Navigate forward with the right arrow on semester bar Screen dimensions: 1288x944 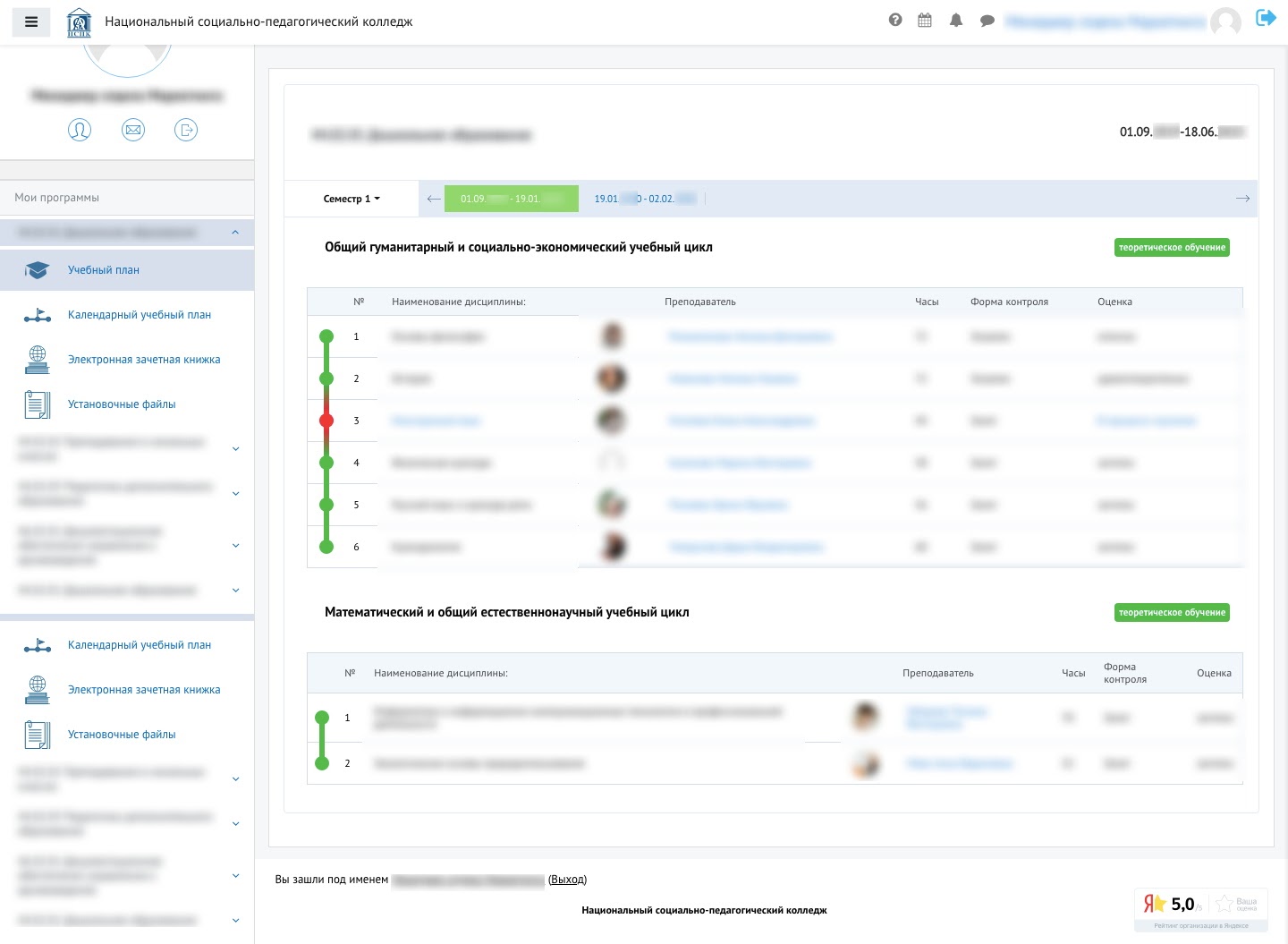coord(1243,199)
